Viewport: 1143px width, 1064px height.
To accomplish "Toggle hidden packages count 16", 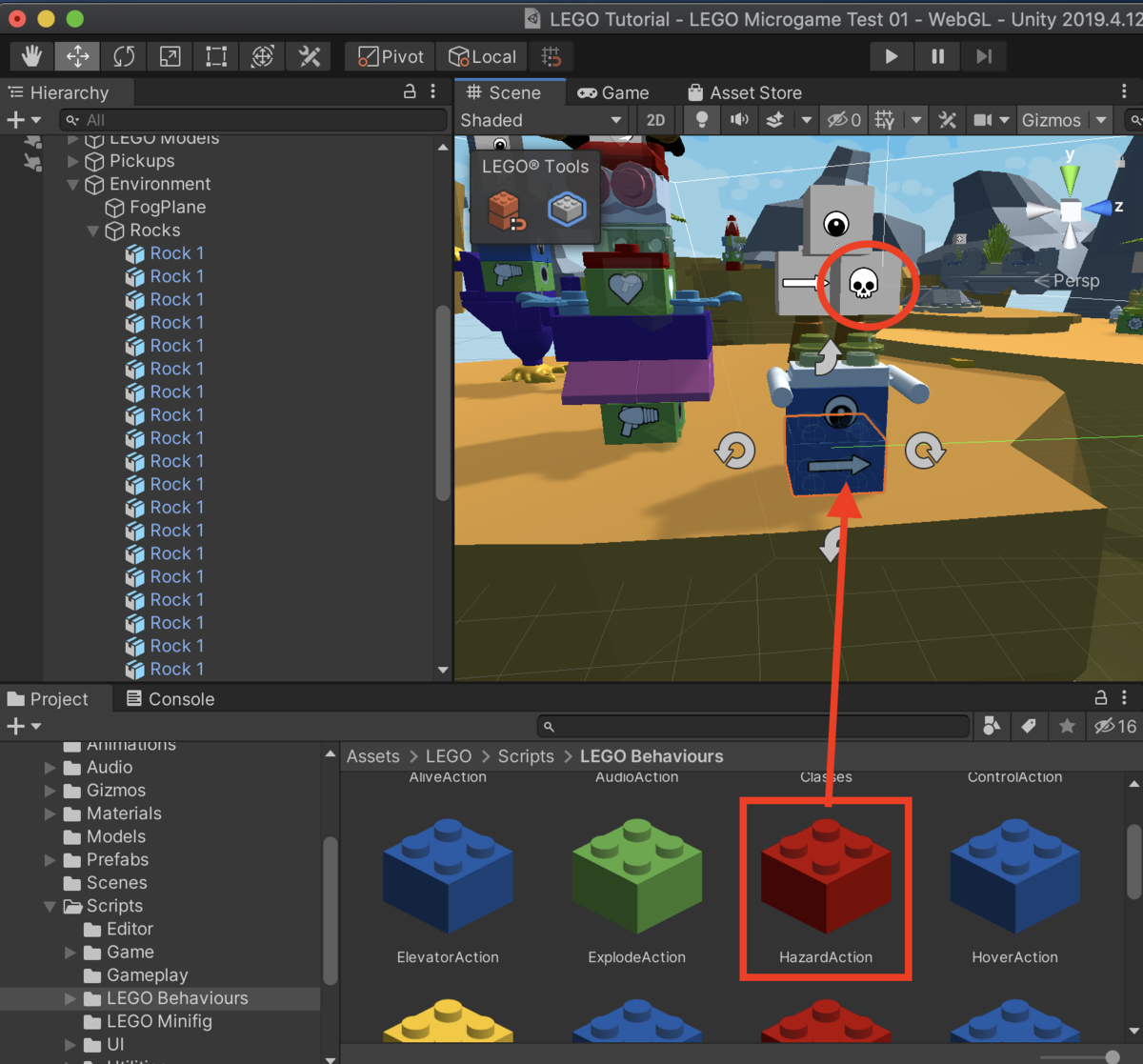I will pyautogui.click(x=1114, y=727).
